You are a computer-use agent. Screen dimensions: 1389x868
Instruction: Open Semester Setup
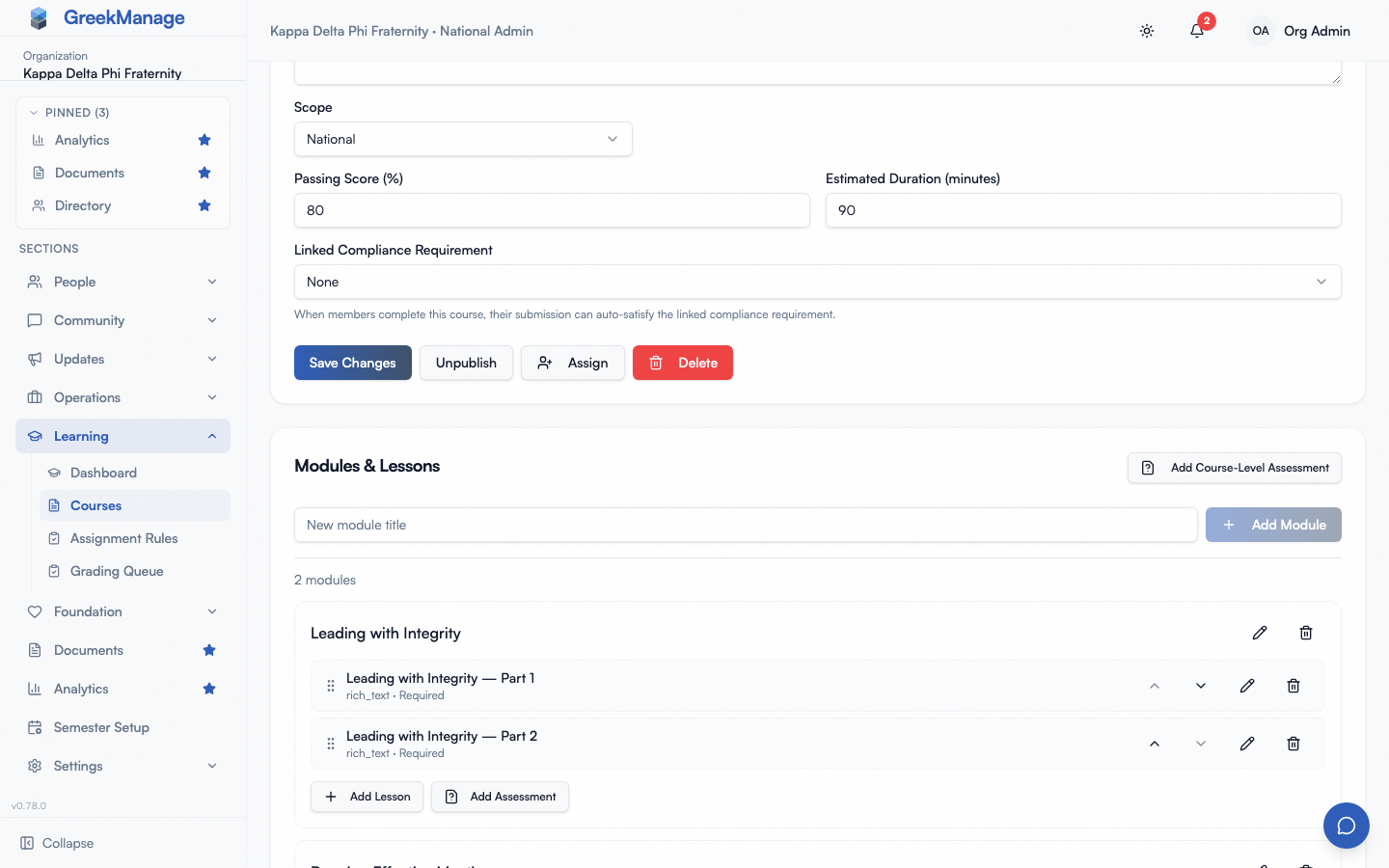pyautogui.click(x=123, y=727)
